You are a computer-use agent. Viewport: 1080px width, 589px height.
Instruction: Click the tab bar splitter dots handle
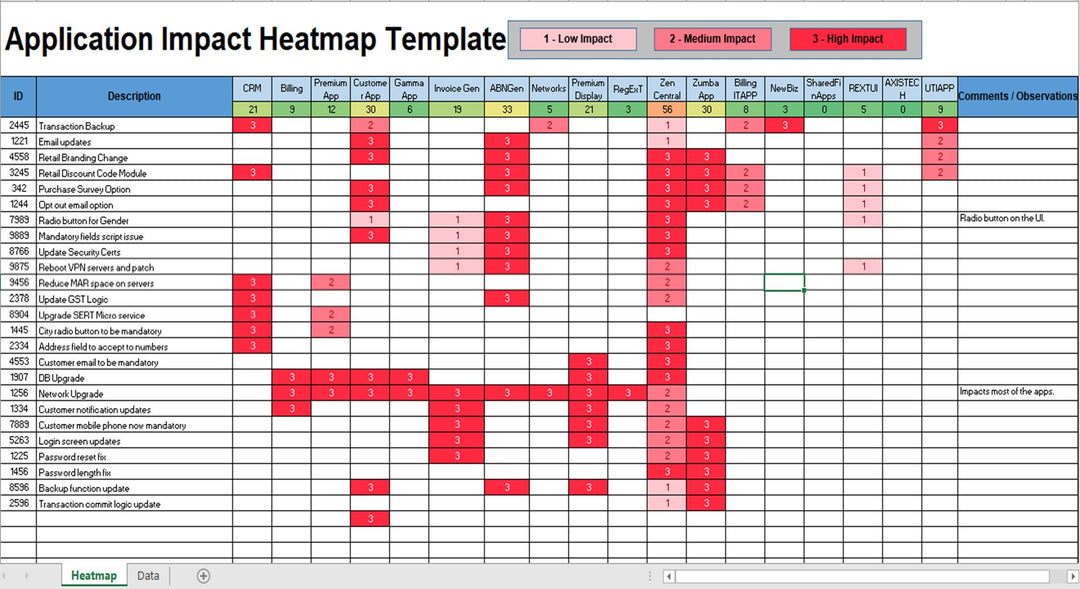[x=651, y=576]
